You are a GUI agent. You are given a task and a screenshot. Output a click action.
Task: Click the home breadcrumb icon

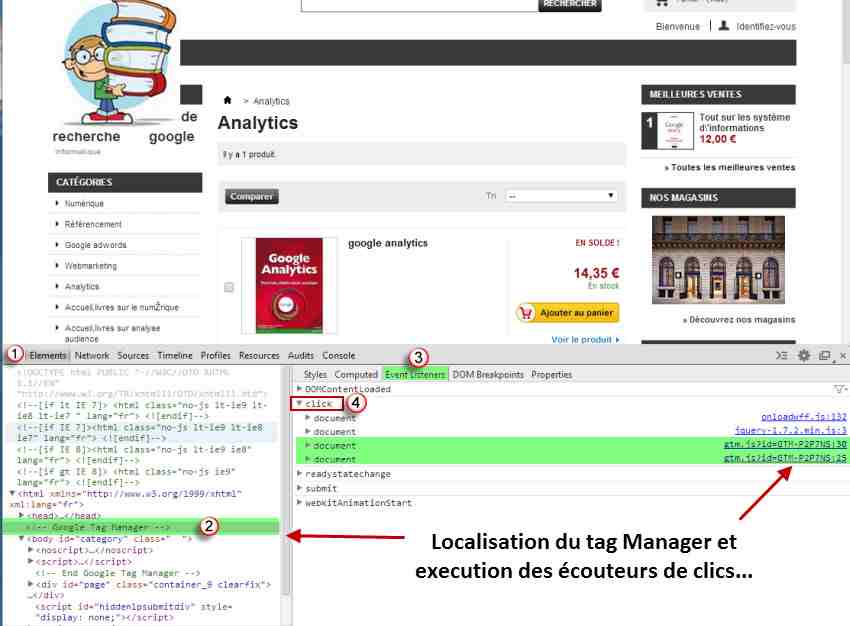click(228, 100)
